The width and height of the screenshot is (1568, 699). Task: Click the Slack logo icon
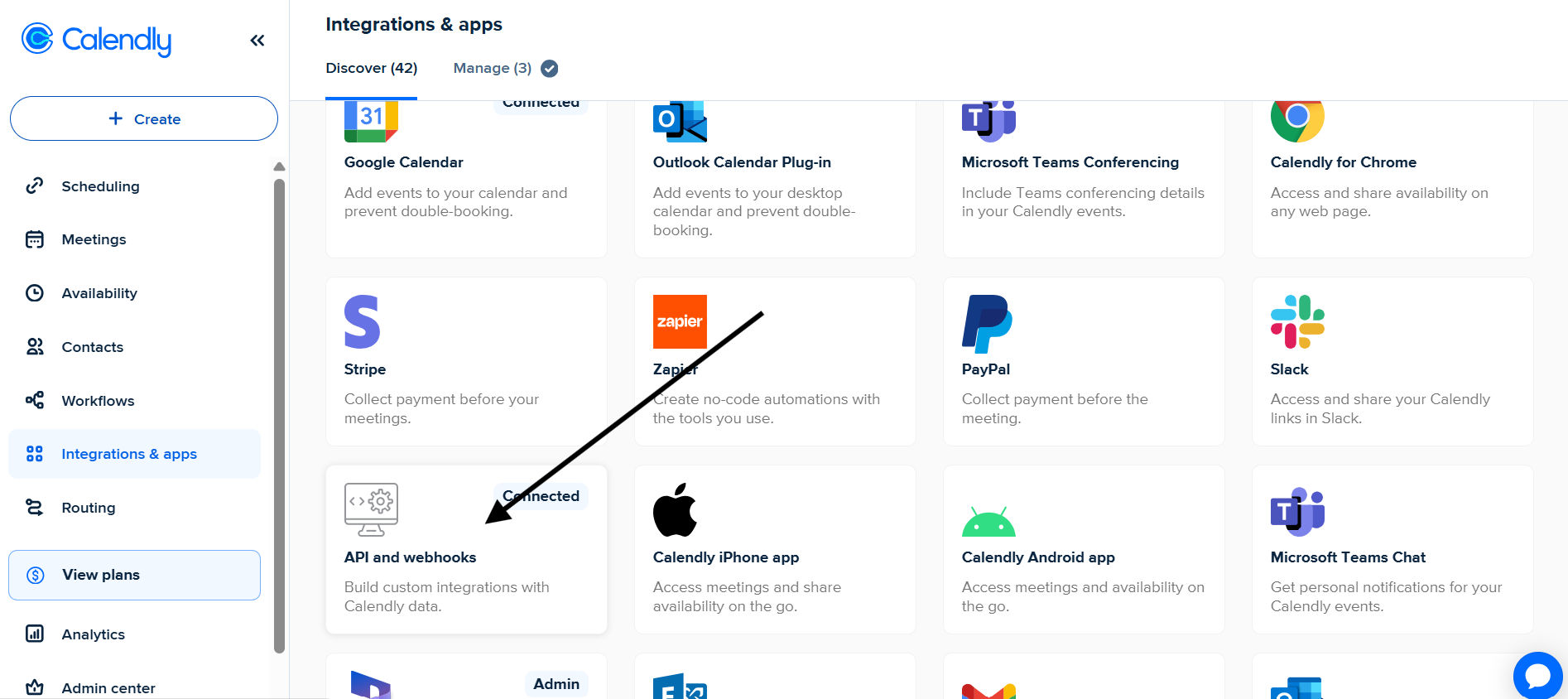[x=1296, y=321]
